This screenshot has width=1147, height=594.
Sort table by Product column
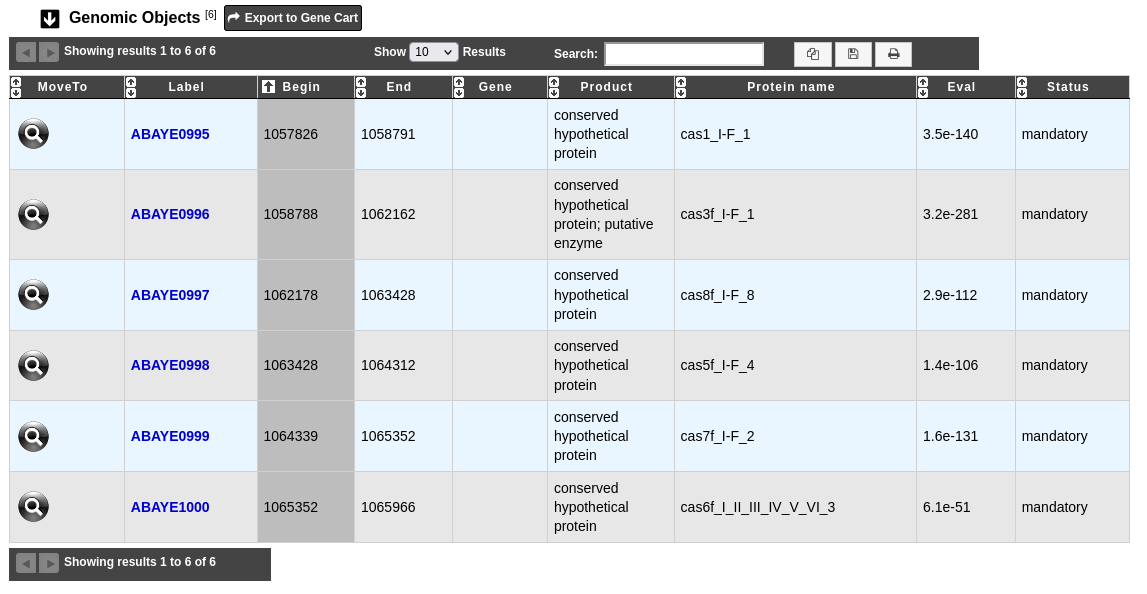(611, 87)
